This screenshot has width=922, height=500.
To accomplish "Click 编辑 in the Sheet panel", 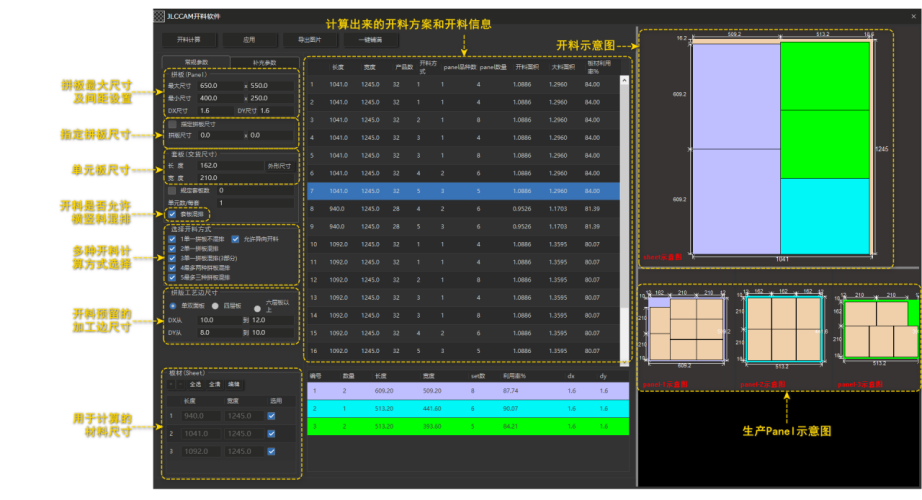I will click(234, 385).
